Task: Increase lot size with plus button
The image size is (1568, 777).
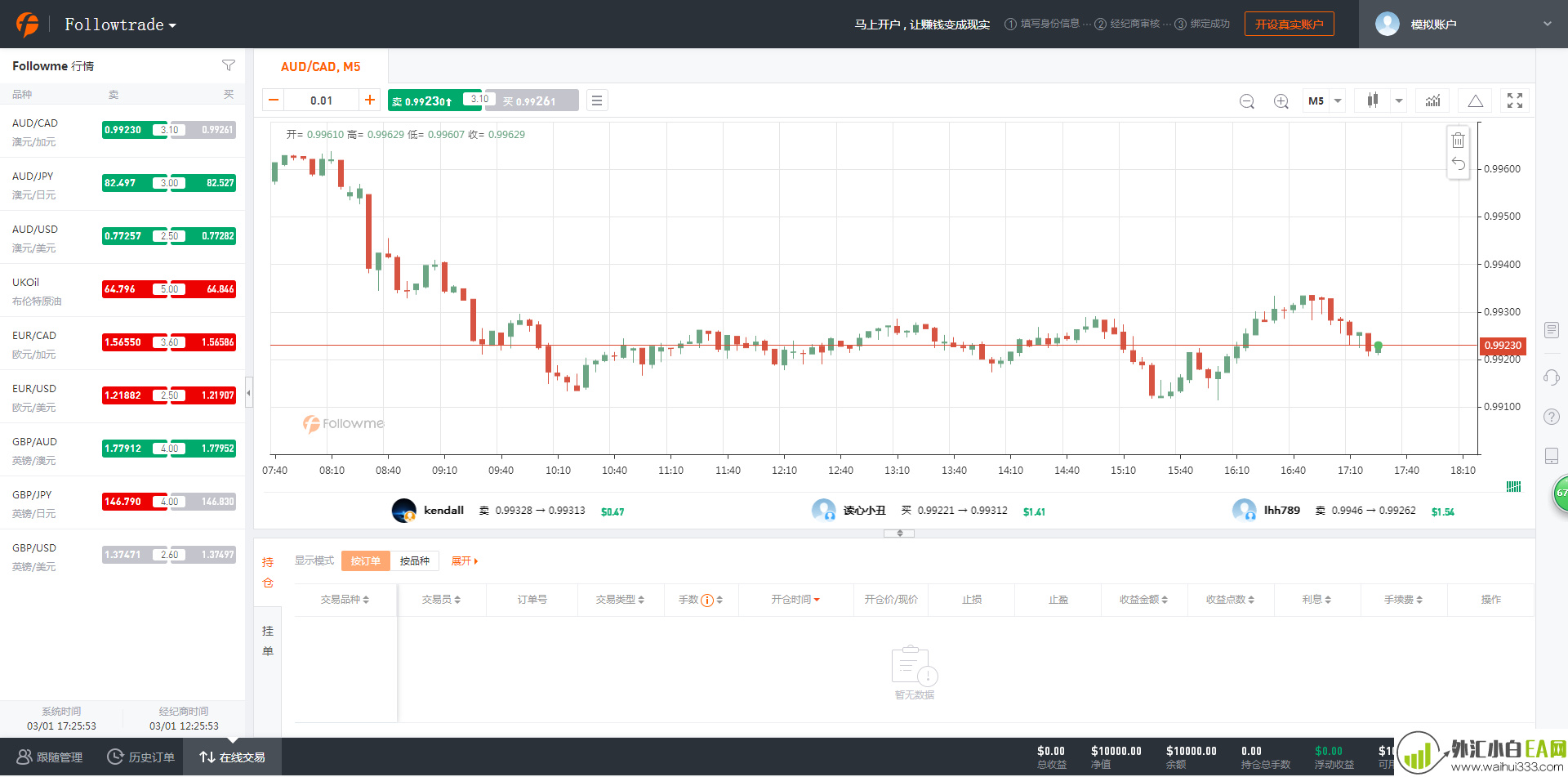Action: pos(370,100)
